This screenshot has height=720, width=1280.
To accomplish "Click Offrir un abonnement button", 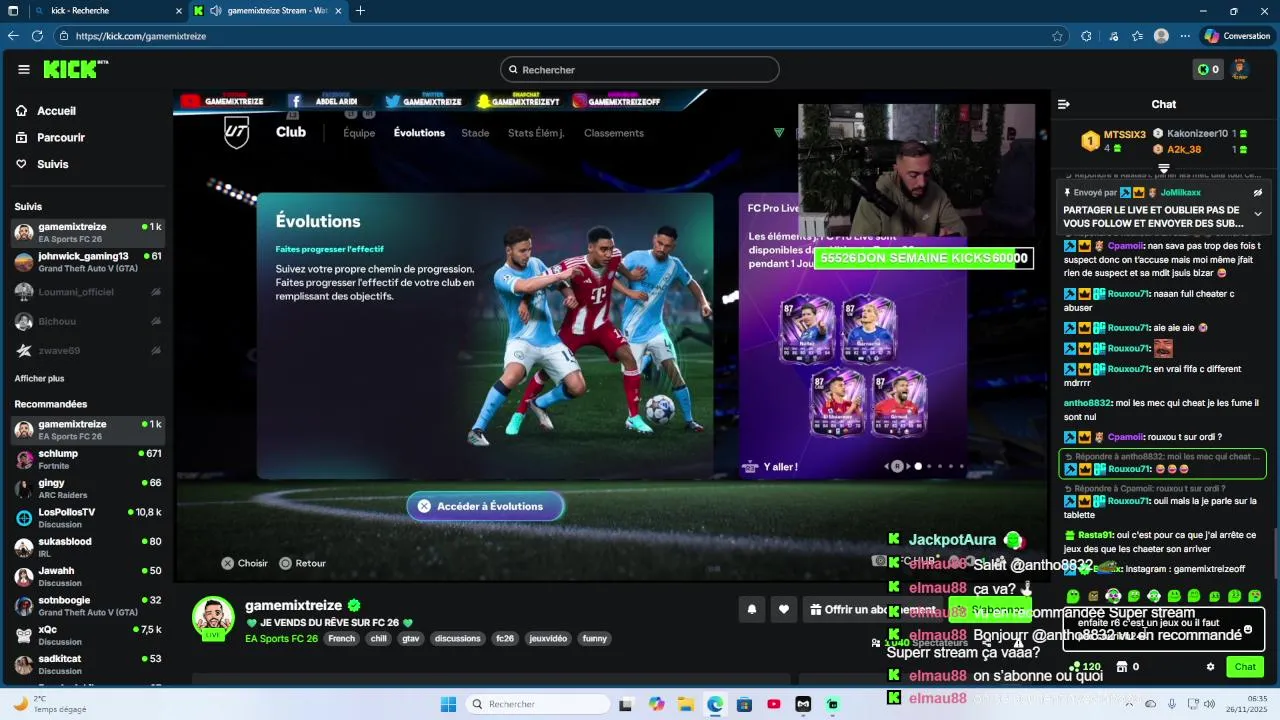I will point(871,609).
